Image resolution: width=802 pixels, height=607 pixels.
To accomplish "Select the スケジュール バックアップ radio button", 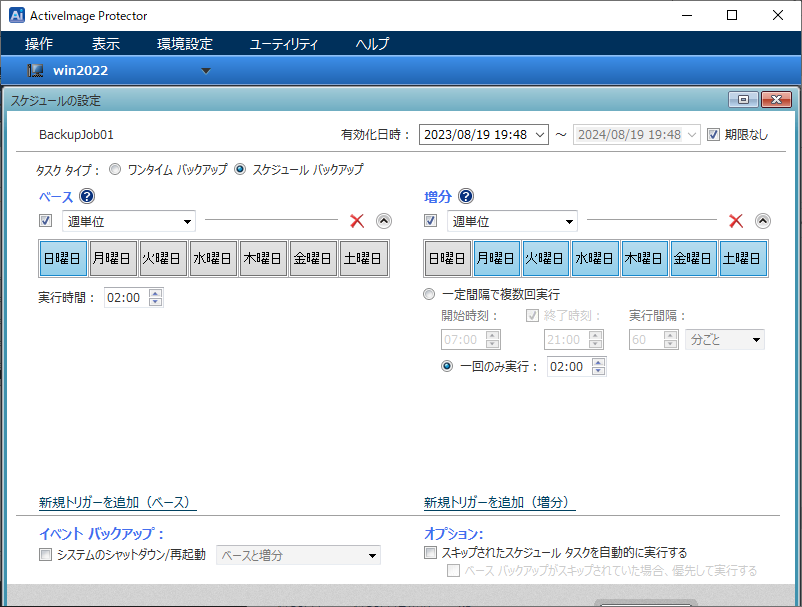I will (240, 169).
